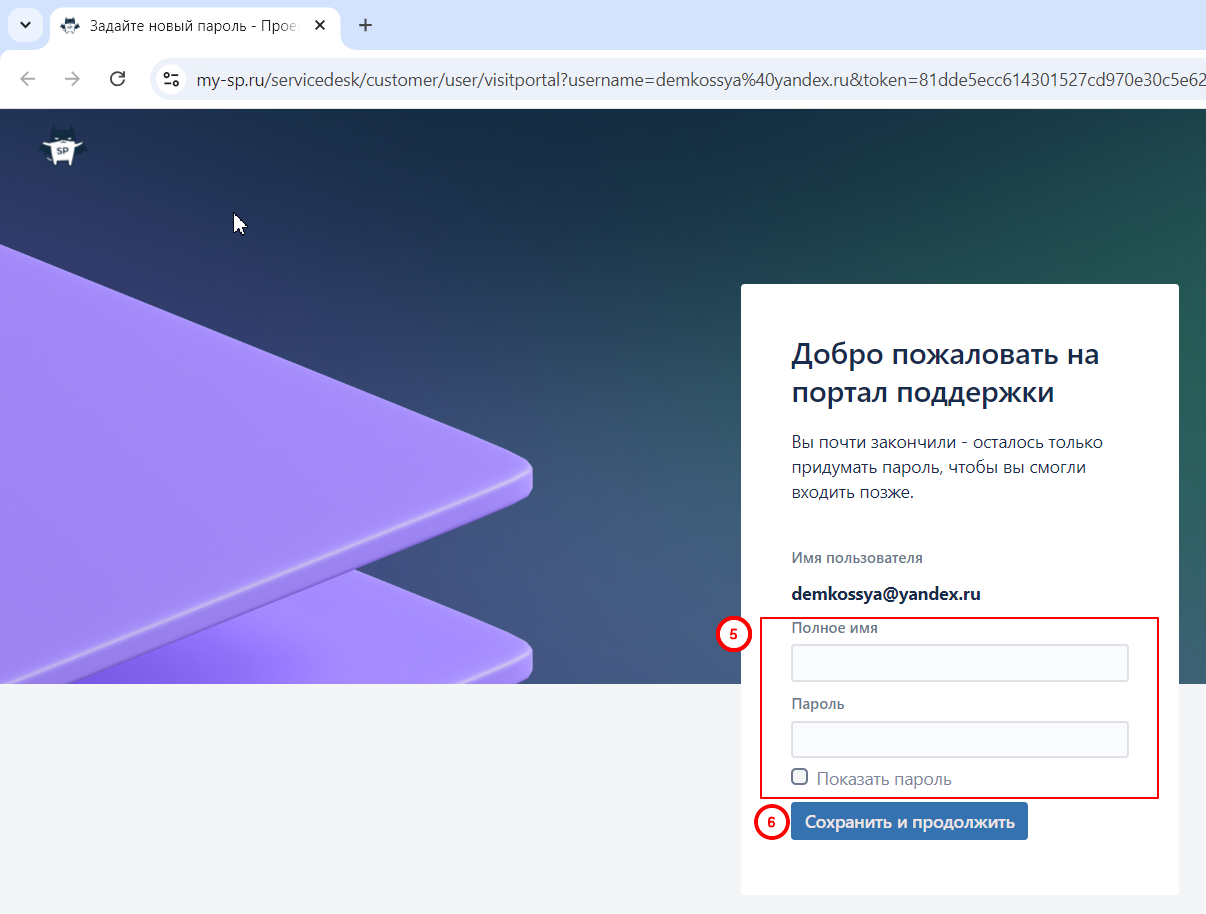Click the 'Пароль' label text
1206x914 pixels.
(818, 704)
